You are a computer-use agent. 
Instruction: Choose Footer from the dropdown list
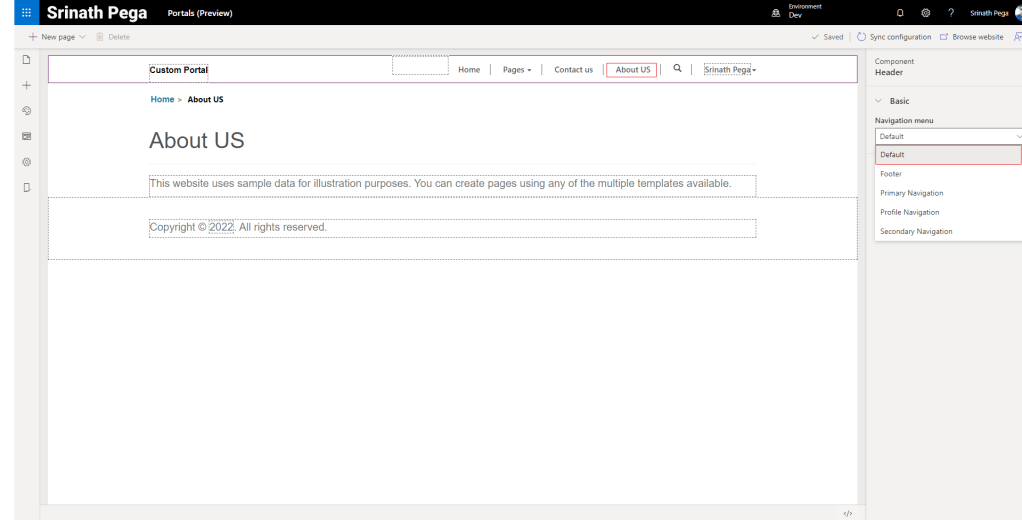(x=891, y=174)
